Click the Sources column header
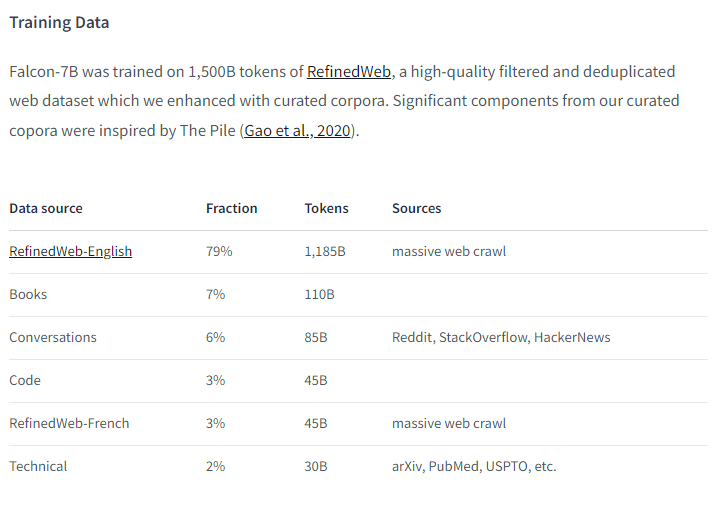 tap(416, 208)
